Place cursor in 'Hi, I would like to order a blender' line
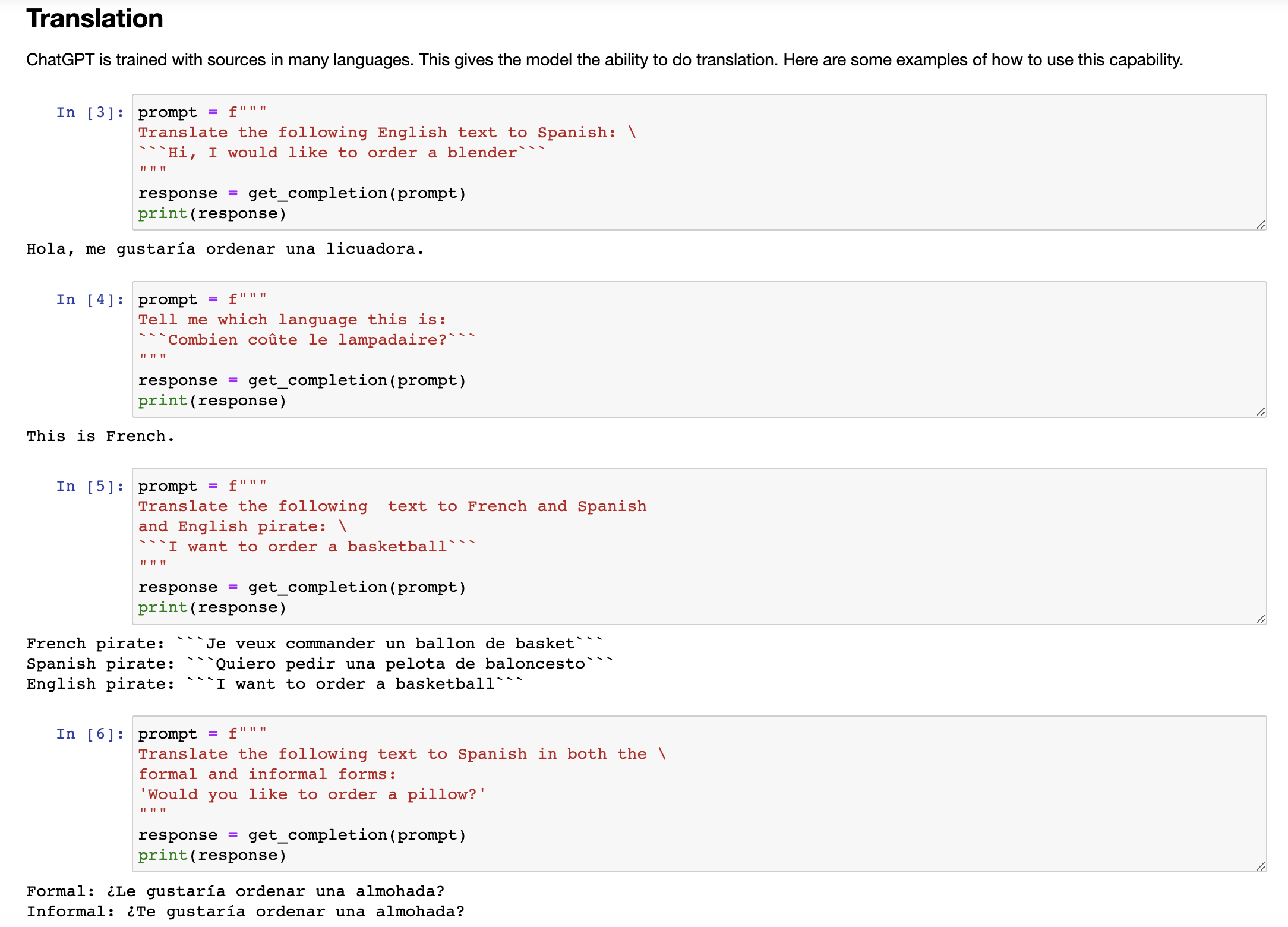This screenshot has width=1288, height=927. [x=342, y=153]
